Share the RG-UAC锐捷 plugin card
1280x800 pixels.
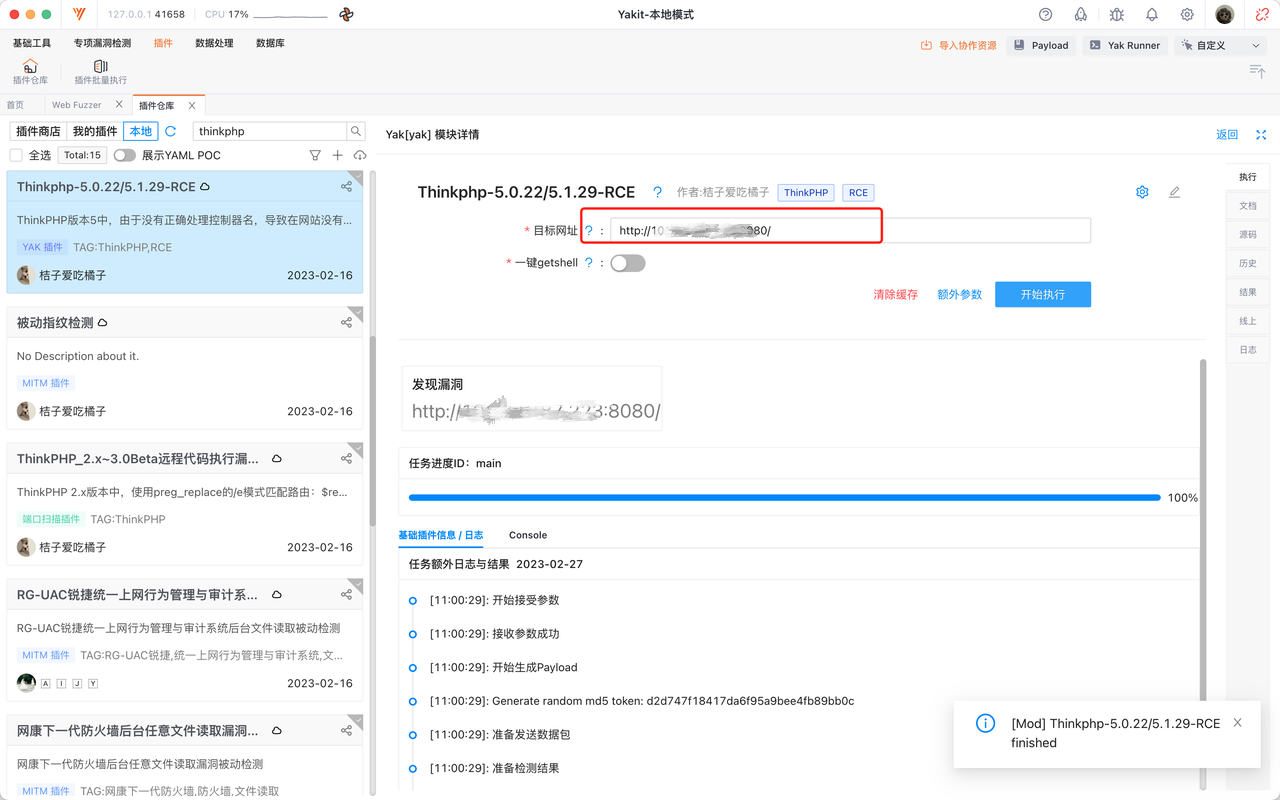pos(346,595)
